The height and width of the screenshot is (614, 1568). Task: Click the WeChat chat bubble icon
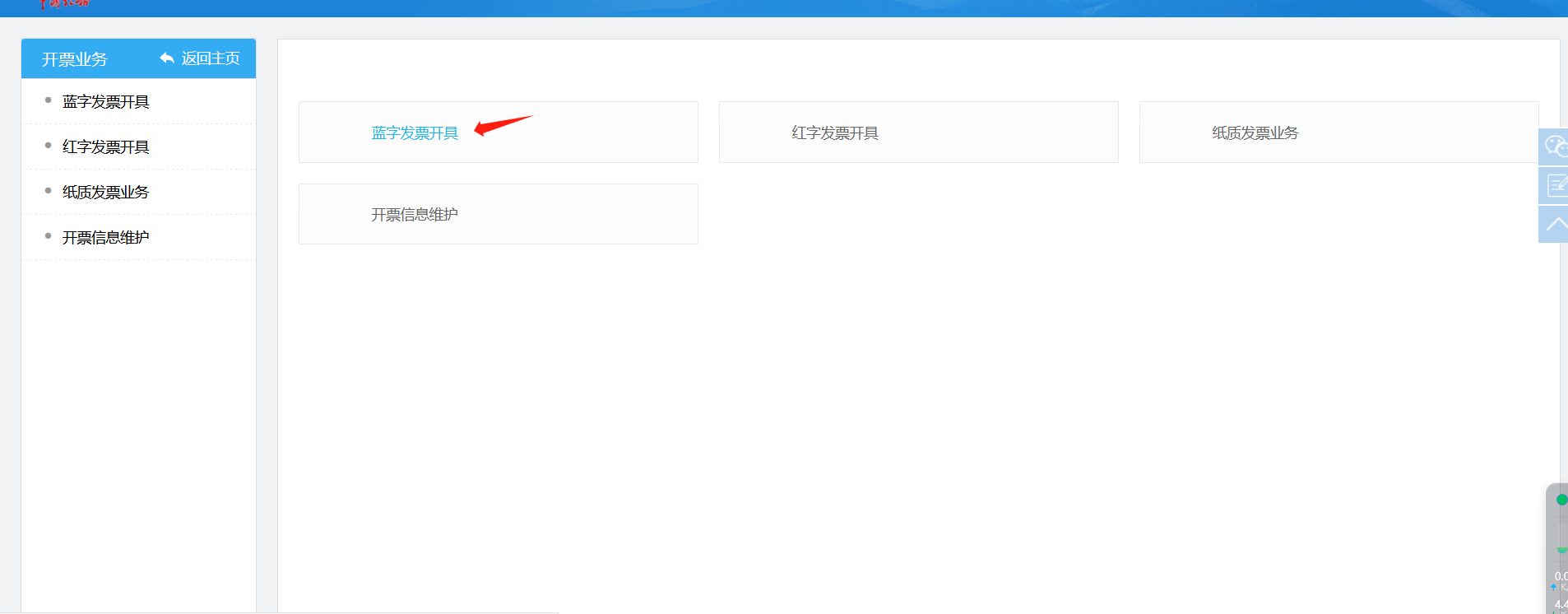1554,147
